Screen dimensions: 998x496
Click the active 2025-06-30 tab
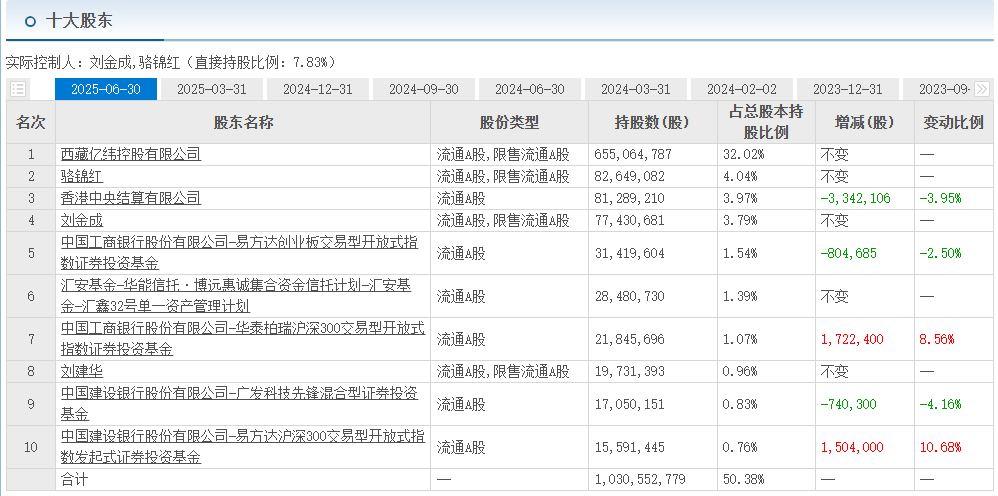[106, 89]
